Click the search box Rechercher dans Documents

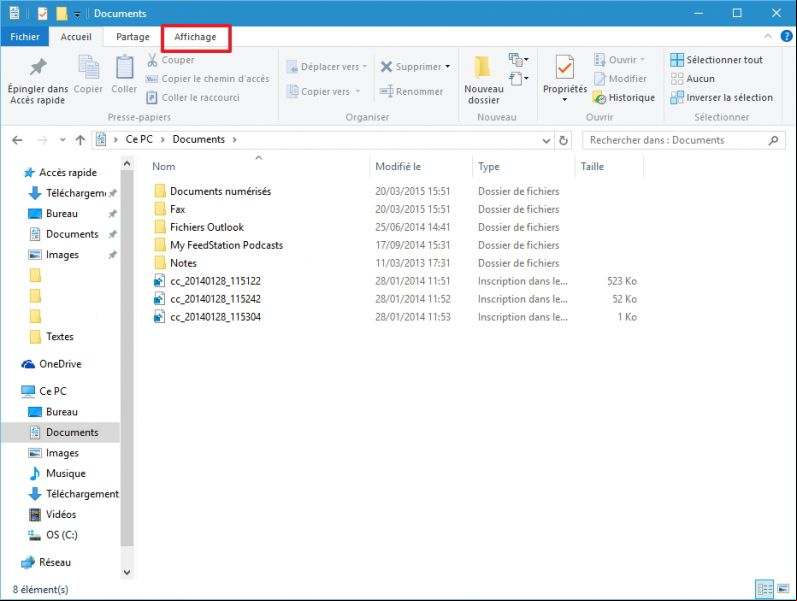684,140
